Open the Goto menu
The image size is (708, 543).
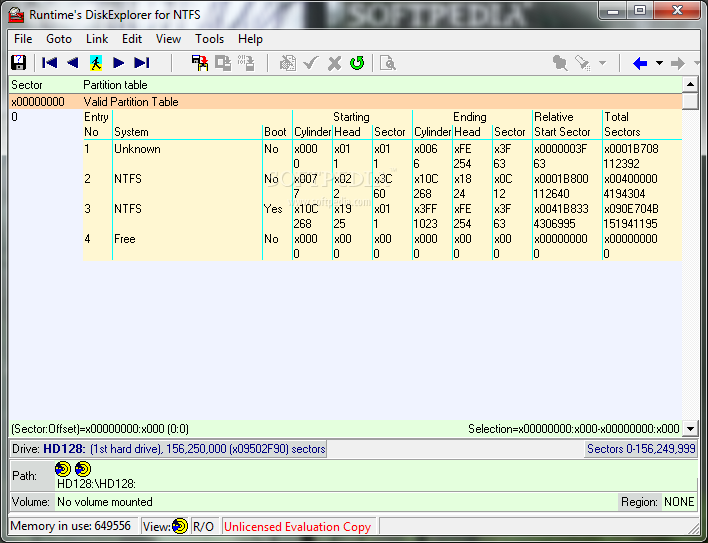point(59,39)
